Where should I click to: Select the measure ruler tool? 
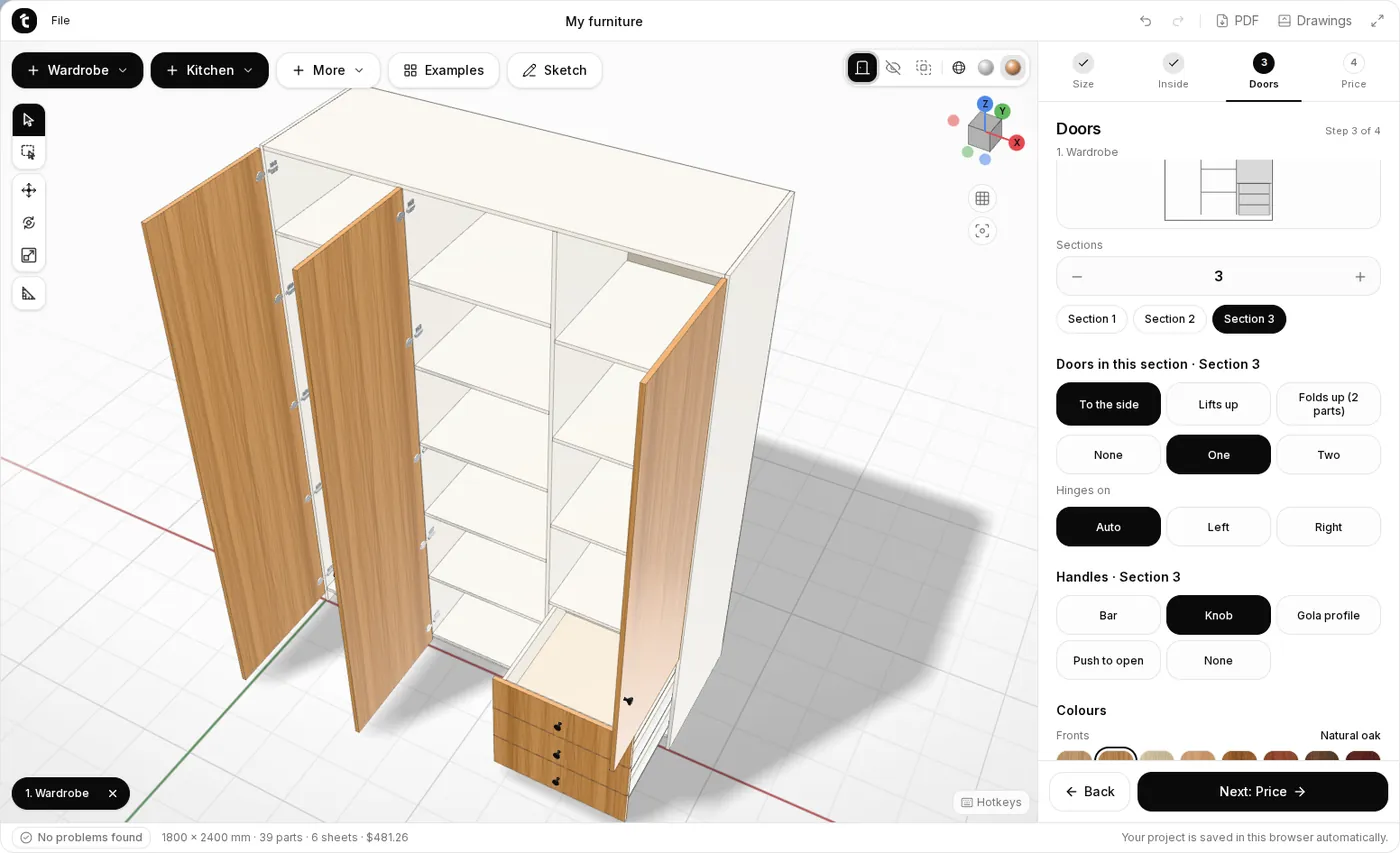[x=28, y=293]
